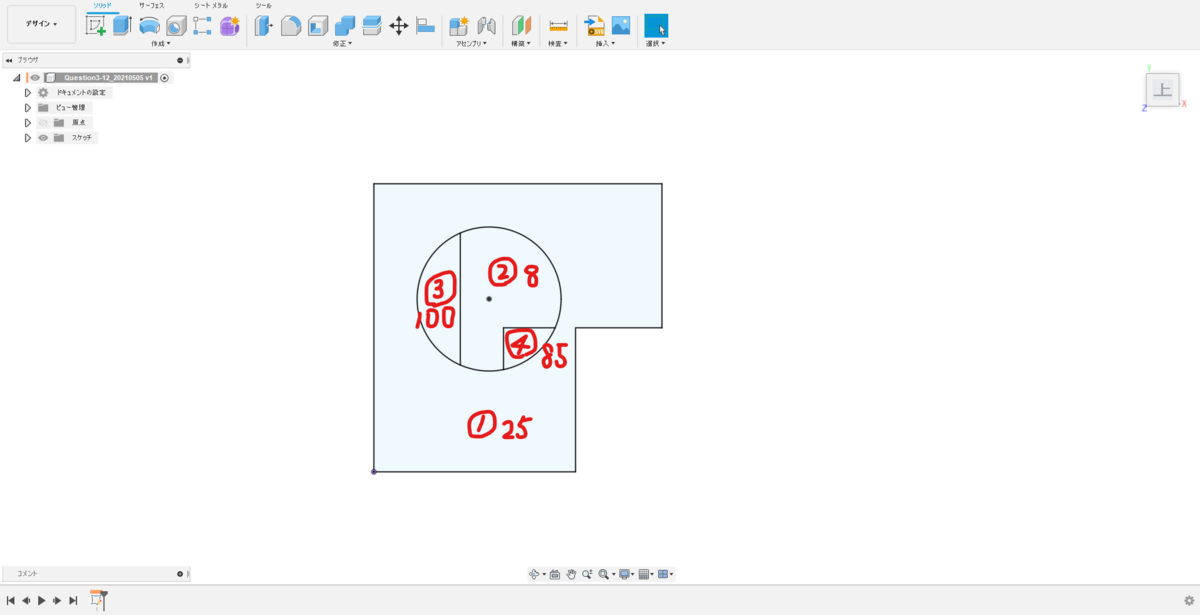
Task: Toggle visibility of Question3-12 root component
Action: point(35,77)
